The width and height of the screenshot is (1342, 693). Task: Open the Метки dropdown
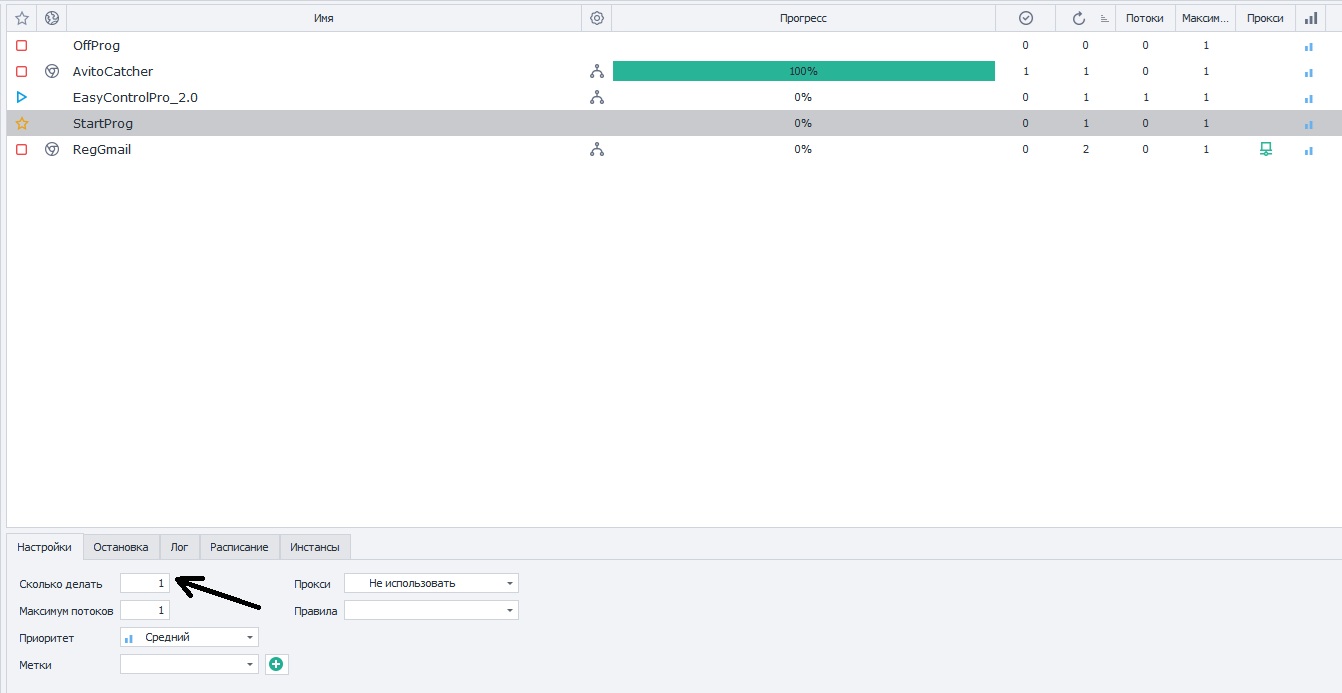click(189, 664)
